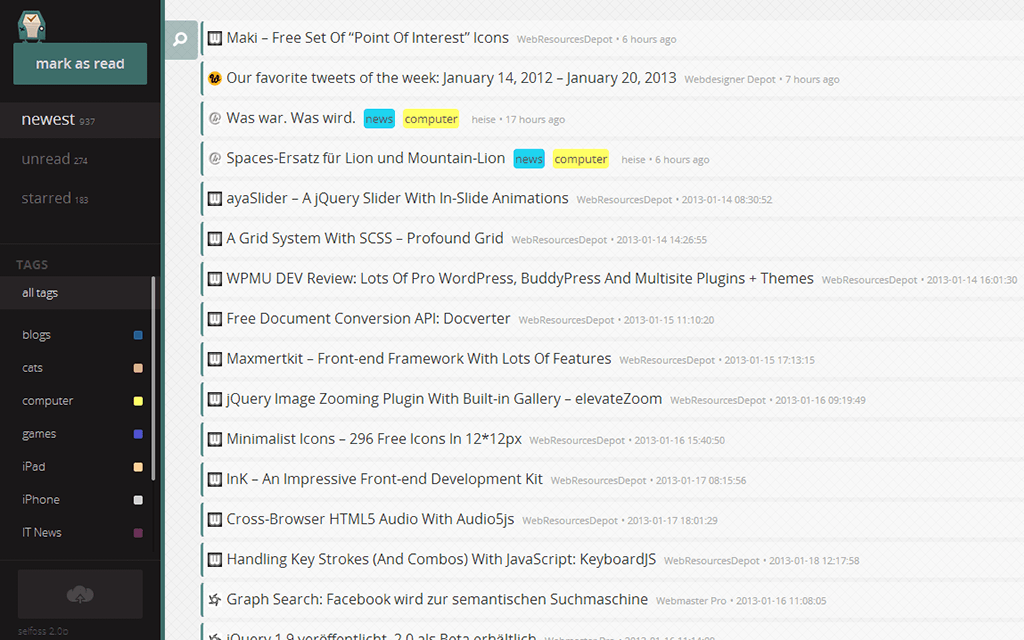The height and width of the screenshot is (640, 1024).
Task: Click the 'computer' tag on 'Was war' article
Action: [x=431, y=119]
